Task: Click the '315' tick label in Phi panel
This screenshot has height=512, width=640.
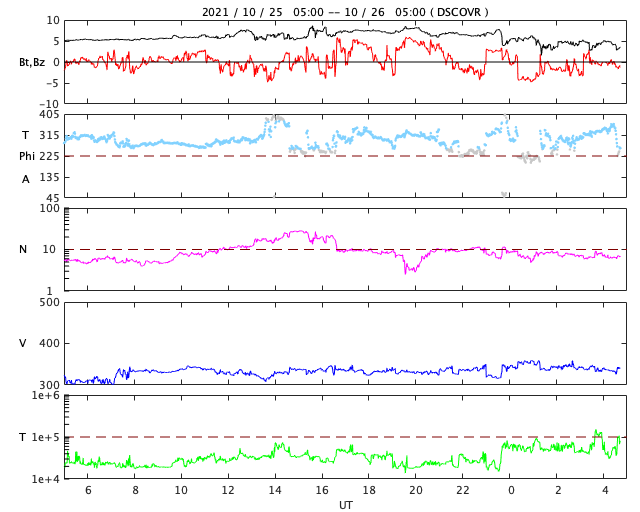Action: [x=49, y=135]
